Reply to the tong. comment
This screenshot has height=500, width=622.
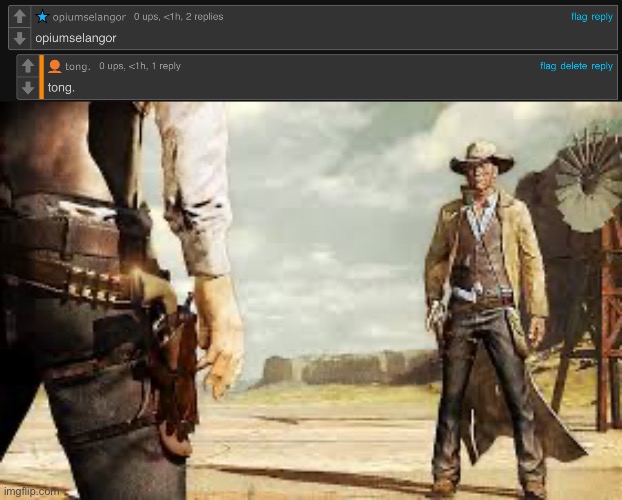602,66
